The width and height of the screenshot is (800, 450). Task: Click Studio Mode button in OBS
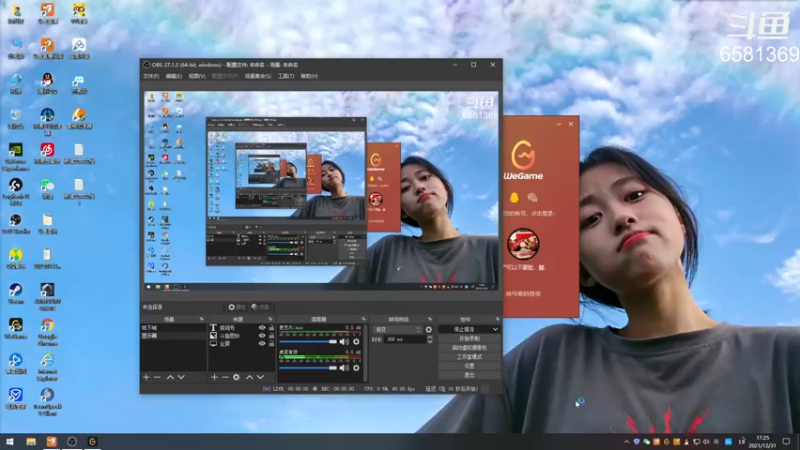469,357
